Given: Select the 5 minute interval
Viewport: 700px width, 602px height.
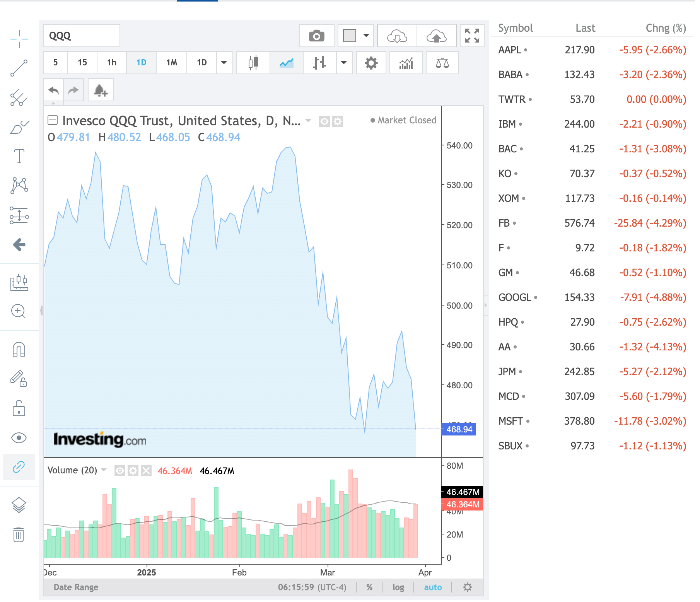Looking at the screenshot, I should coord(55,63).
